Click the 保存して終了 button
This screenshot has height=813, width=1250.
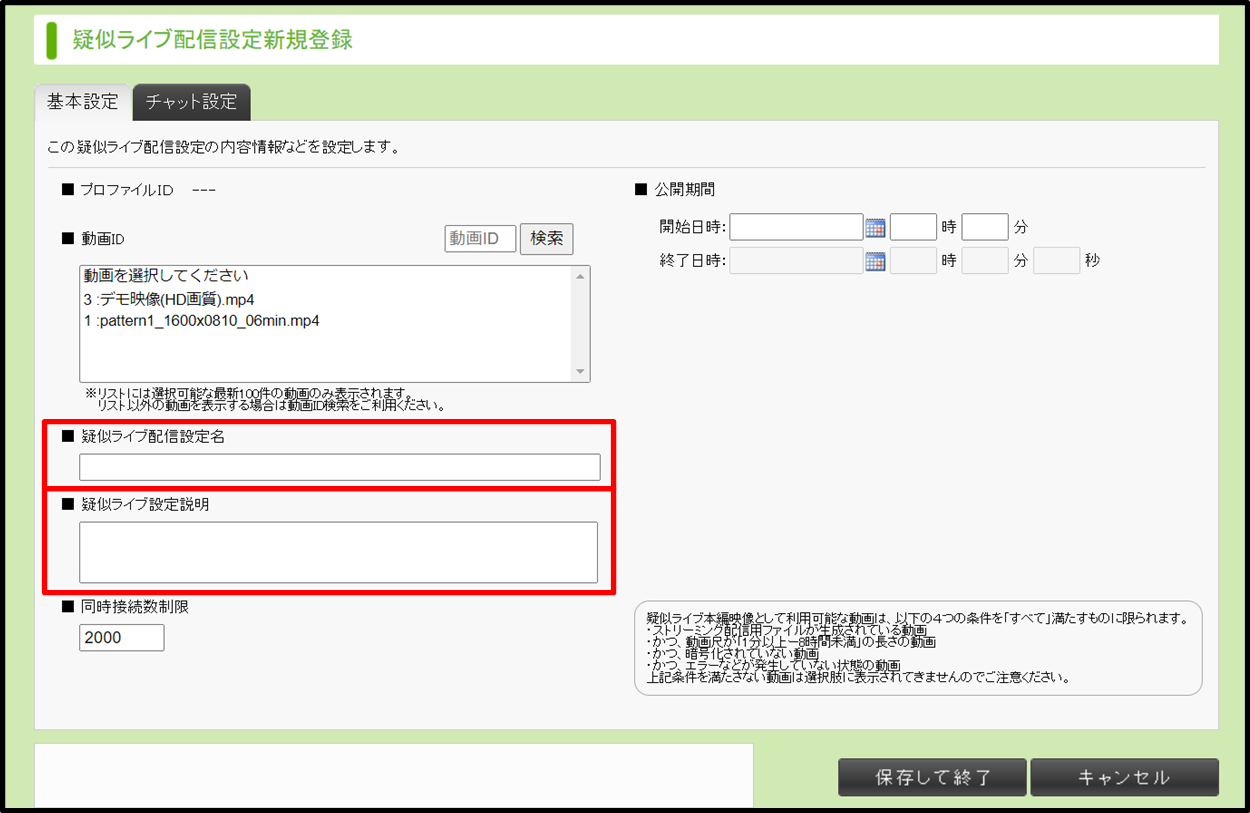pyautogui.click(x=932, y=777)
